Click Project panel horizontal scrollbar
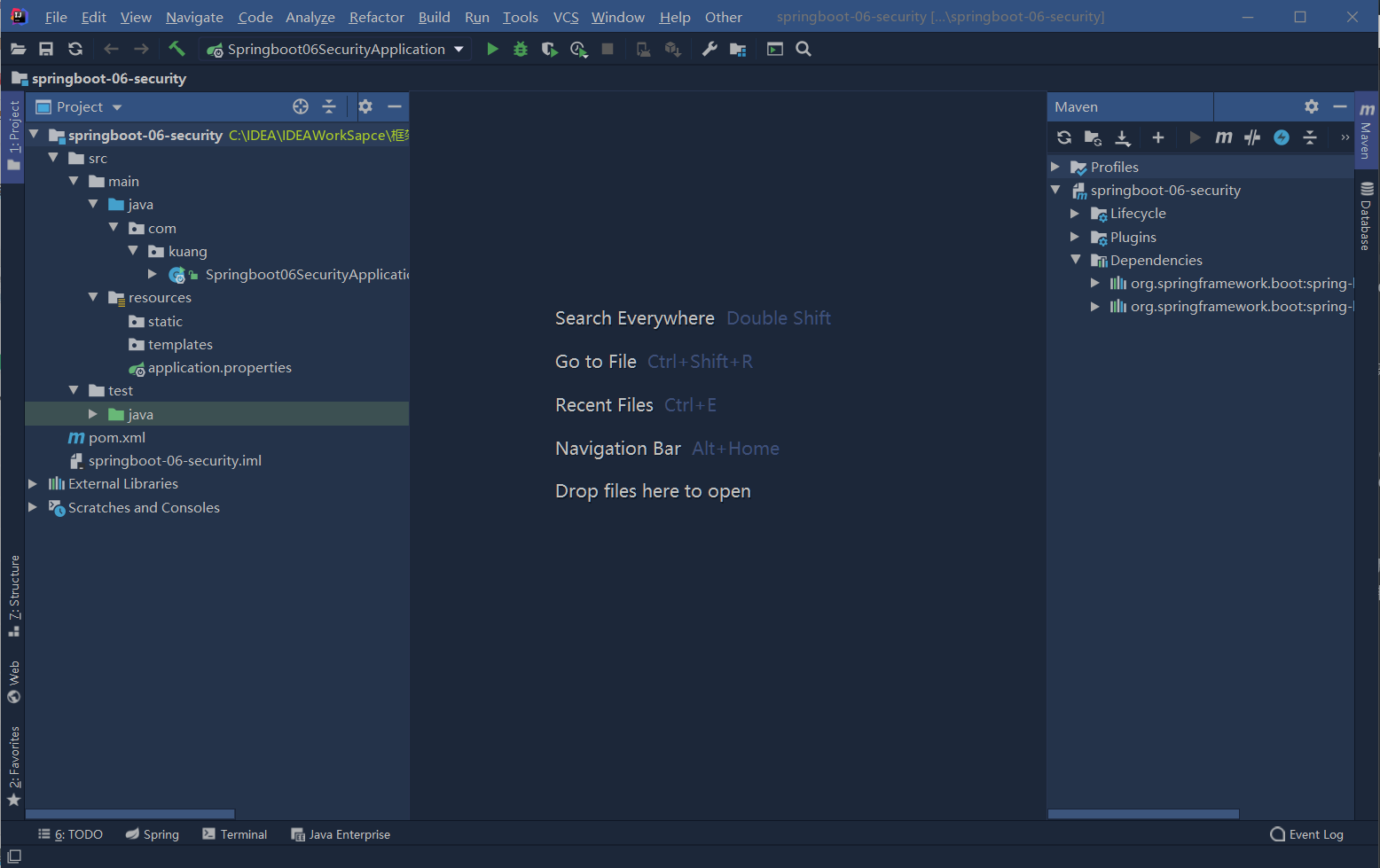 pos(129,814)
